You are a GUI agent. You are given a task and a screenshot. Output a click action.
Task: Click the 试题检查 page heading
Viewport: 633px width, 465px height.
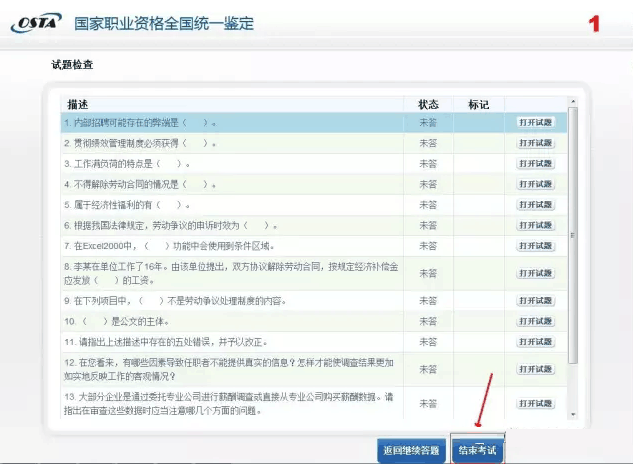[x=72, y=65]
